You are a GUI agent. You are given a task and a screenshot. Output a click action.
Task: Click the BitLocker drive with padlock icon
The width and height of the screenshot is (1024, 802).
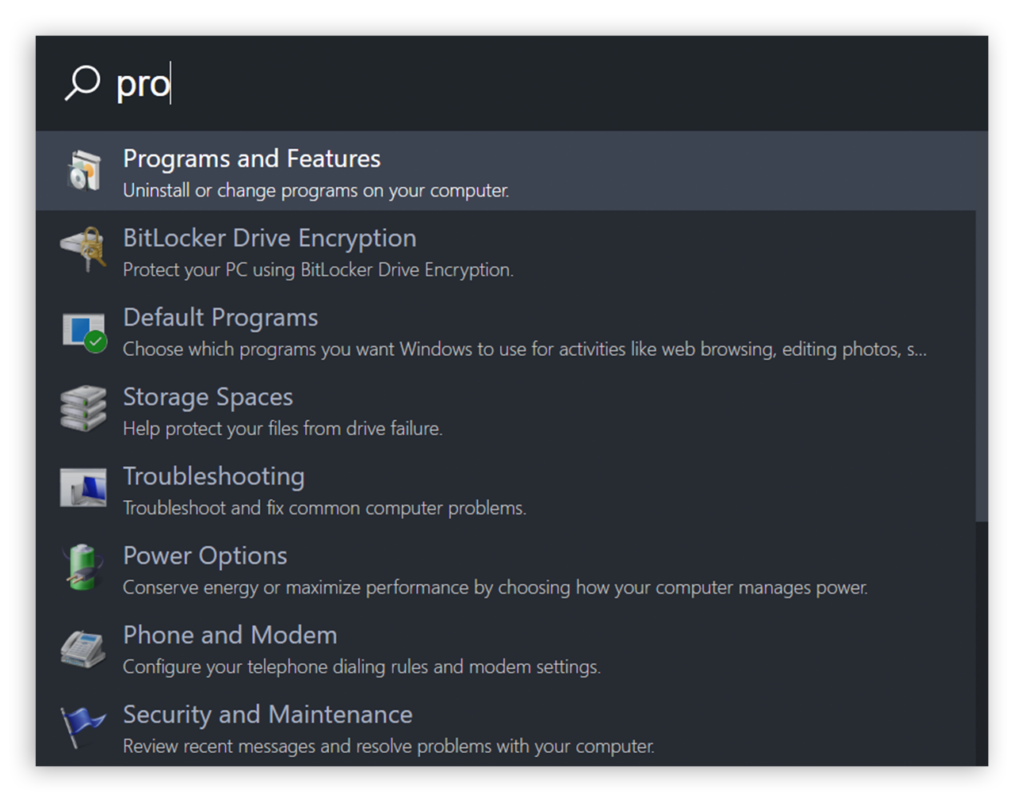click(83, 249)
